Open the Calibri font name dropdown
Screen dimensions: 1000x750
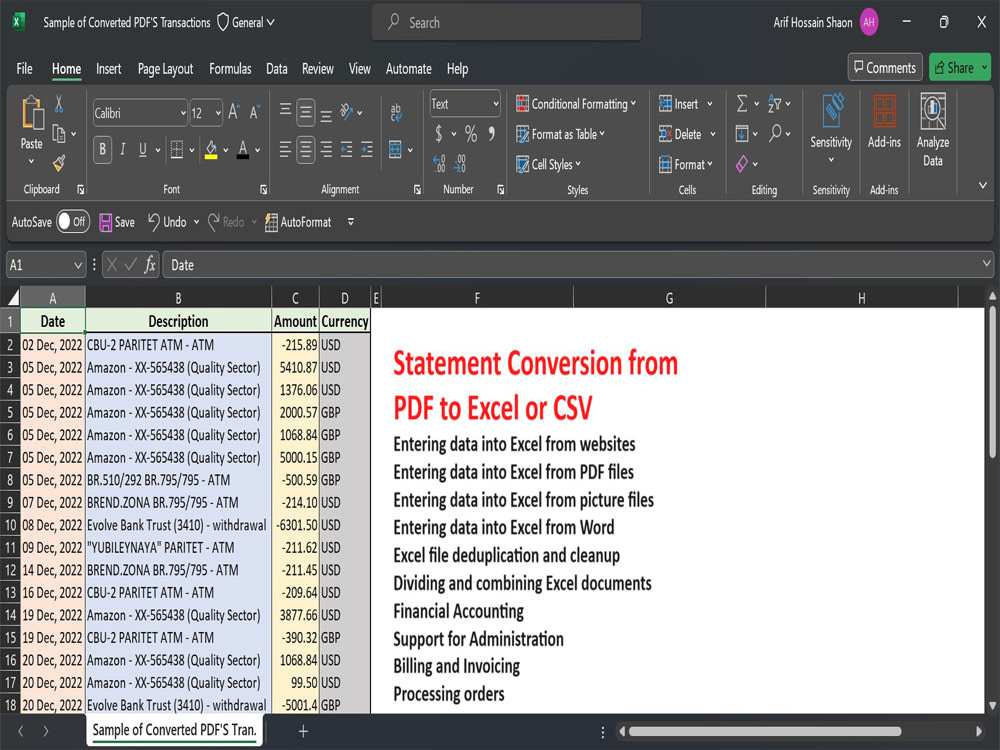click(x=183, y=114)
